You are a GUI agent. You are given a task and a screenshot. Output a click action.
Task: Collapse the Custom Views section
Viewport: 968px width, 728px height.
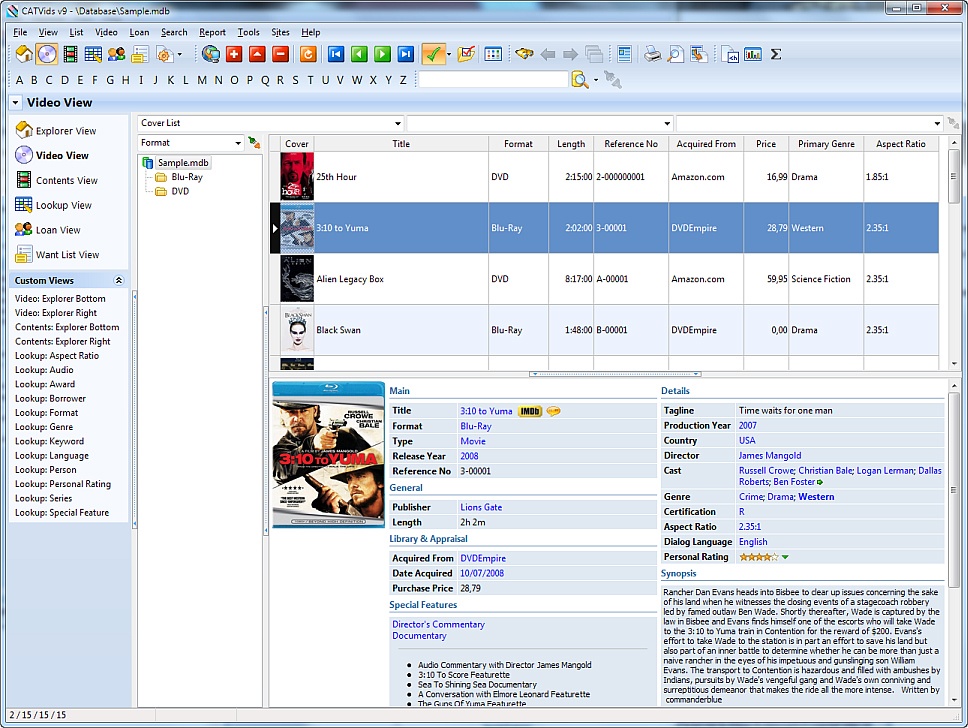(x=119, y=280)
